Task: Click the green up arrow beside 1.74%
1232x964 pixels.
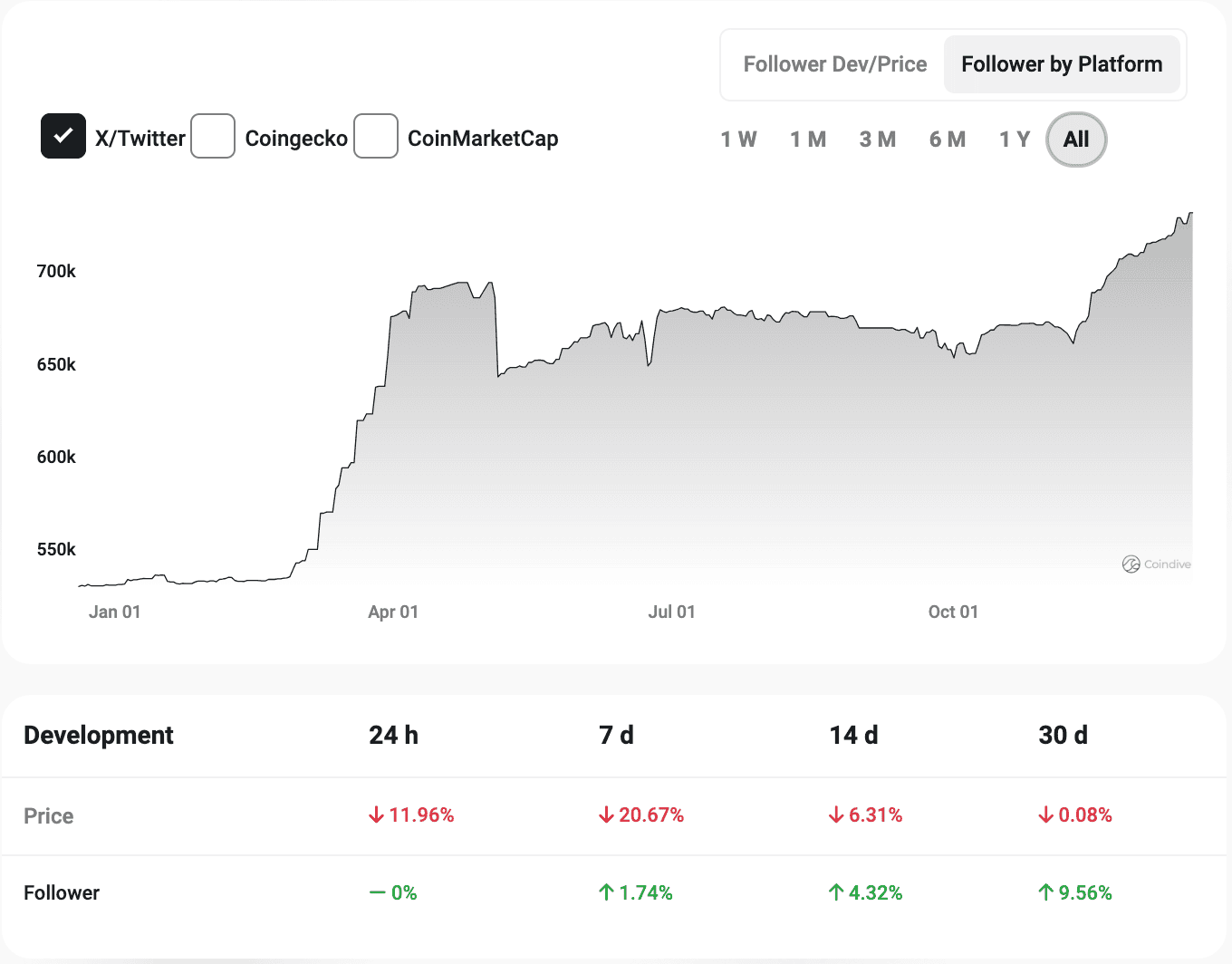Action: tap(604, 892)
